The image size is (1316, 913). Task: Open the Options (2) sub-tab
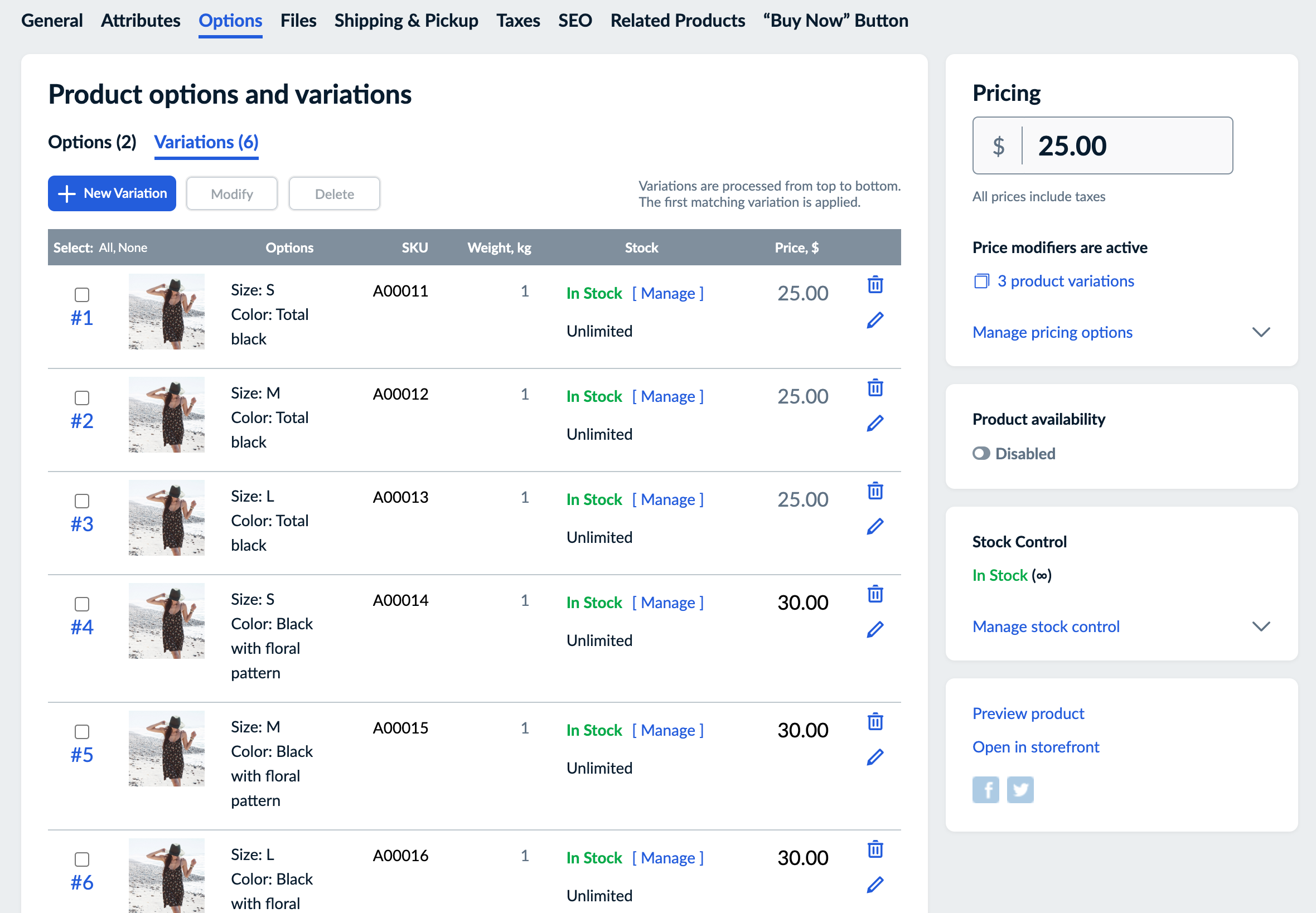(x=91, y=142)
